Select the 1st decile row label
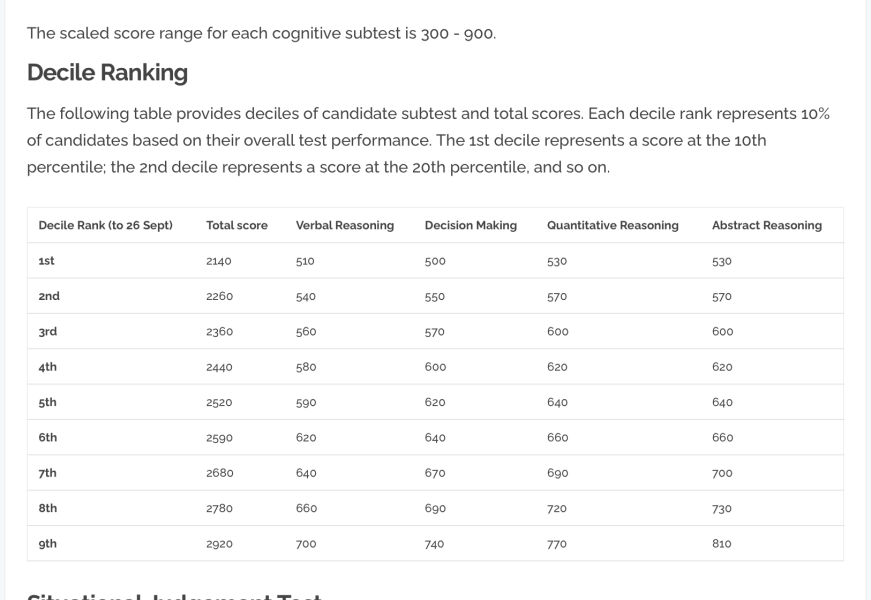The height and width of the screenshot is (600, 871). [47, 261]
